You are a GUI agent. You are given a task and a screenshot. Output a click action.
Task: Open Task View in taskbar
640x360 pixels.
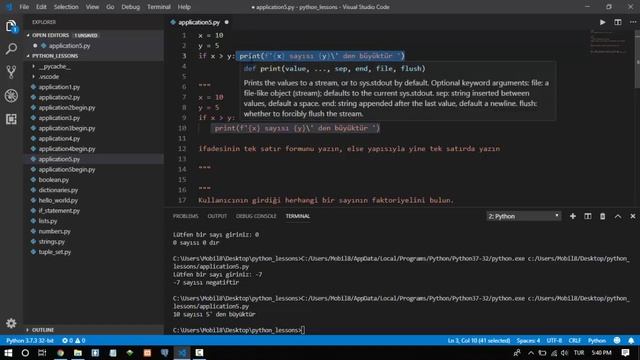(x=42, y=353)
